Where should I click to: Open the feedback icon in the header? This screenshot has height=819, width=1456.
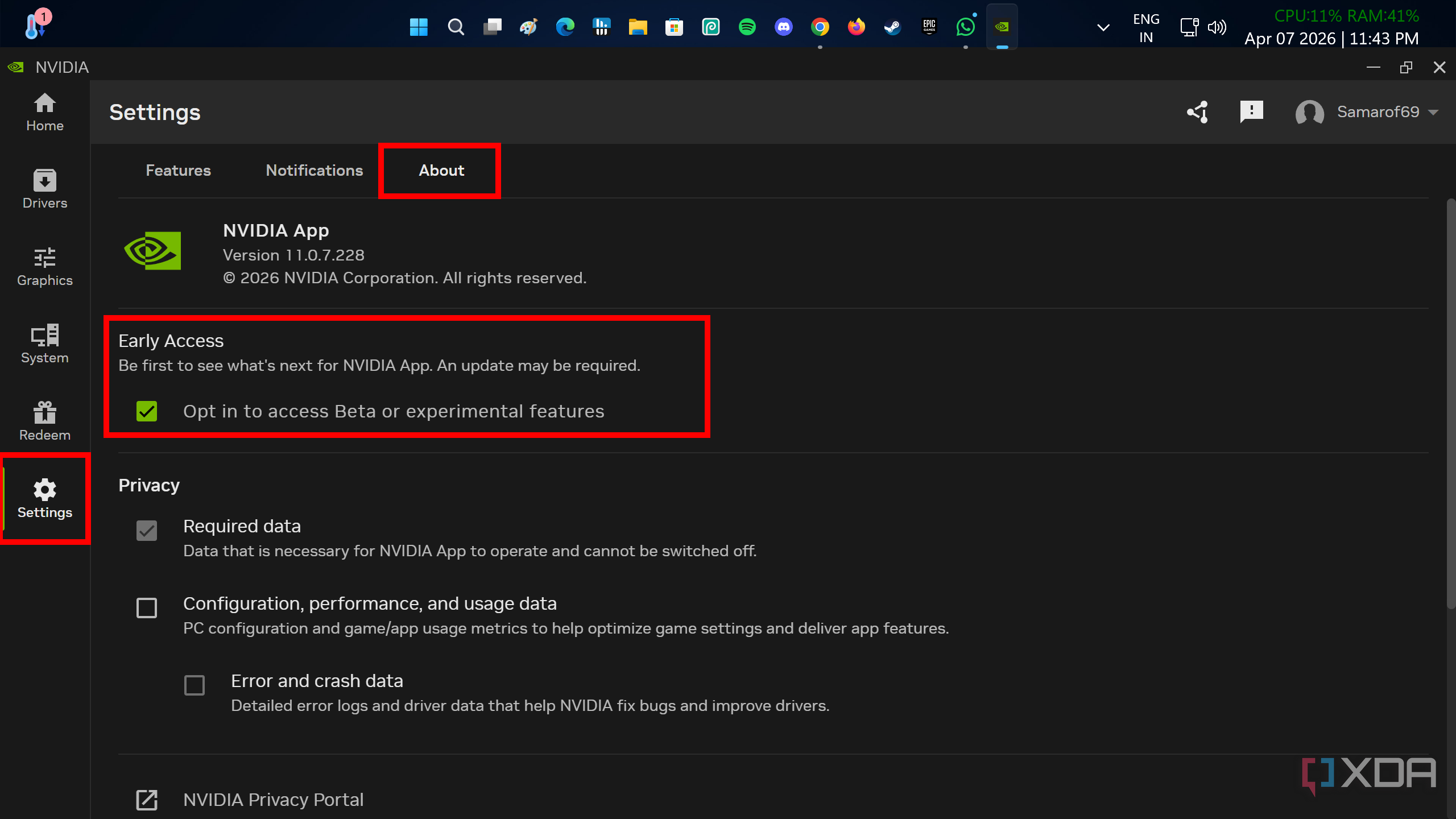tap(1251, 112)
